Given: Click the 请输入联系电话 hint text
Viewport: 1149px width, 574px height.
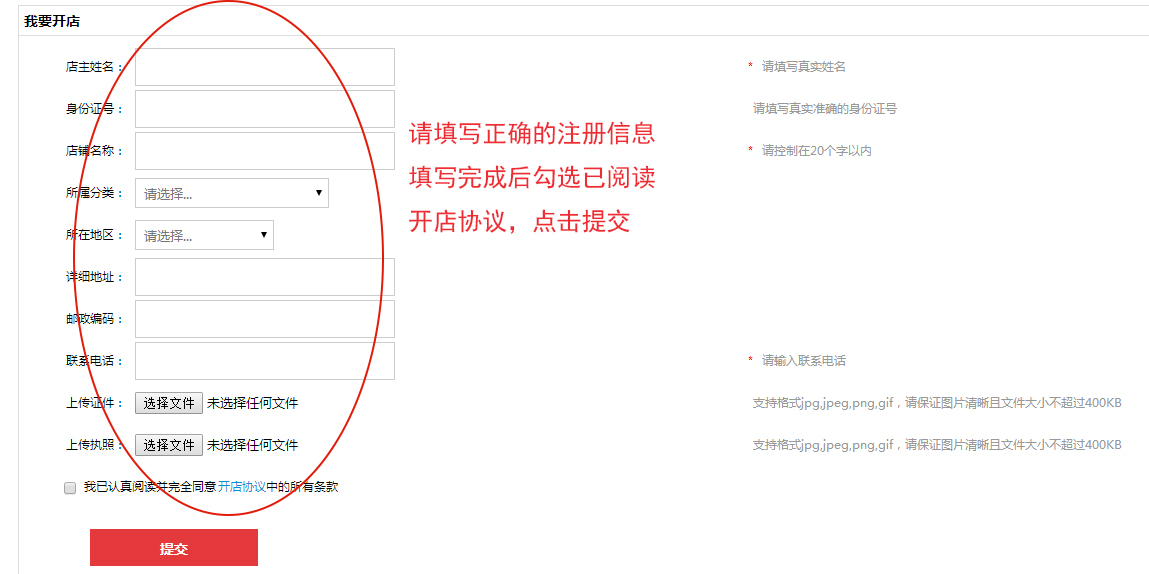Looking at the screenshot, I should (x=804, y=361).
